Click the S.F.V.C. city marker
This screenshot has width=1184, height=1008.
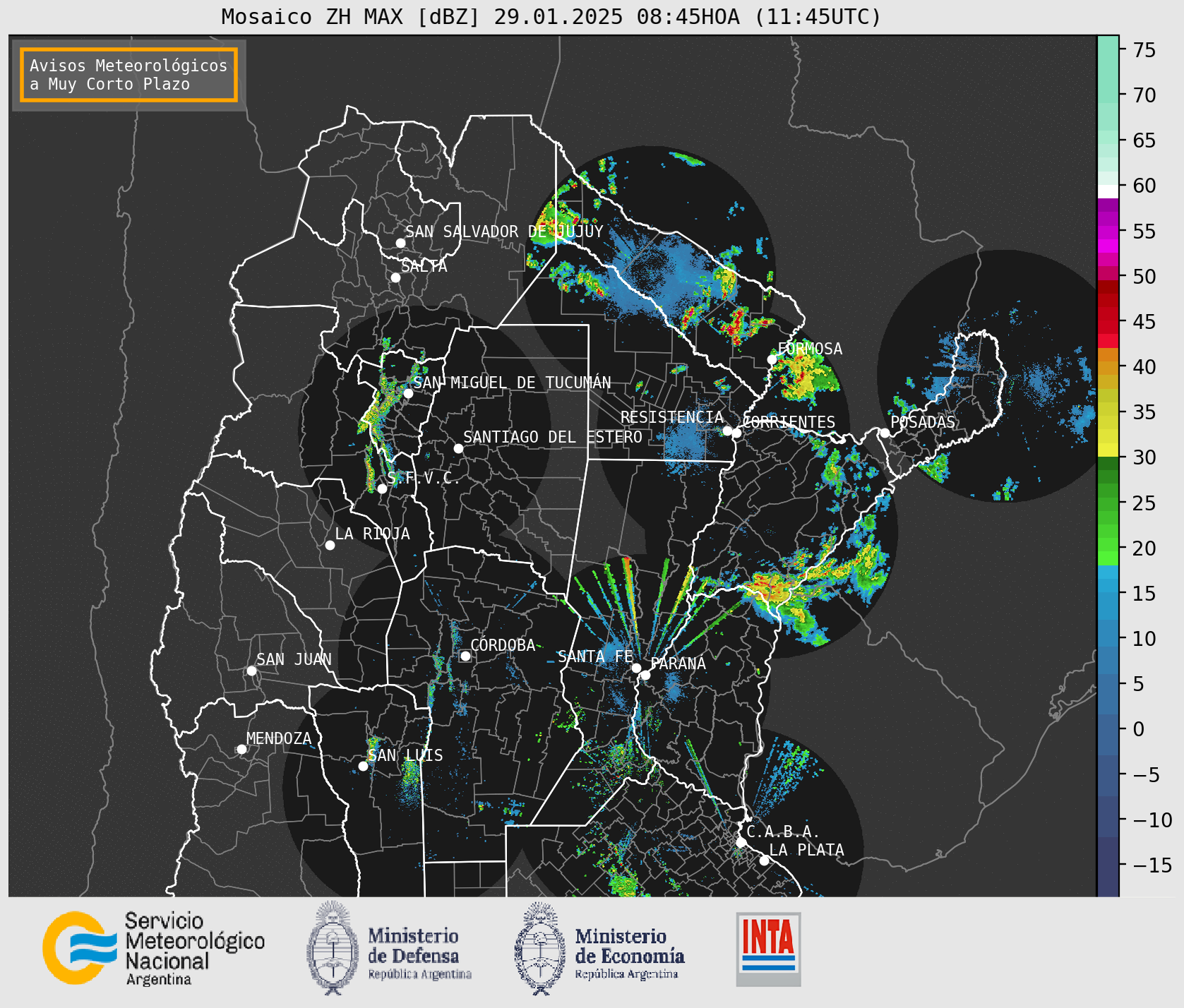click(382, 488)
